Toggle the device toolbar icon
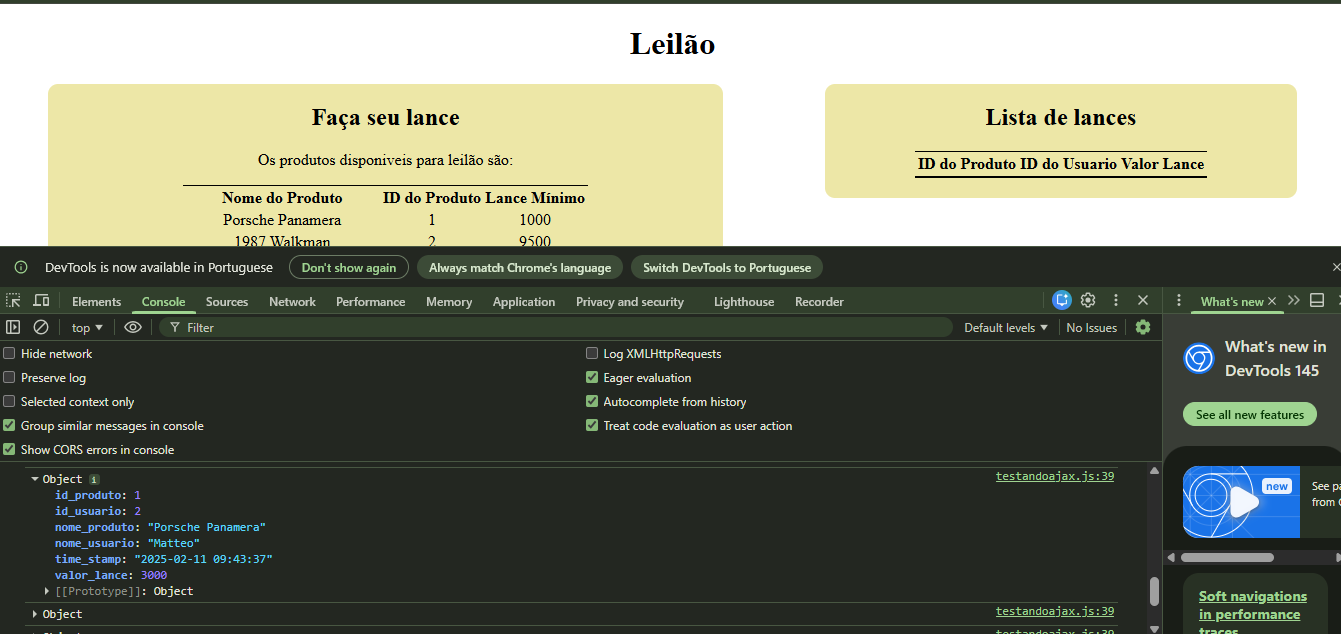Image resolution: width=1341 pixels, height=634 pixels. tap(41, 301)
